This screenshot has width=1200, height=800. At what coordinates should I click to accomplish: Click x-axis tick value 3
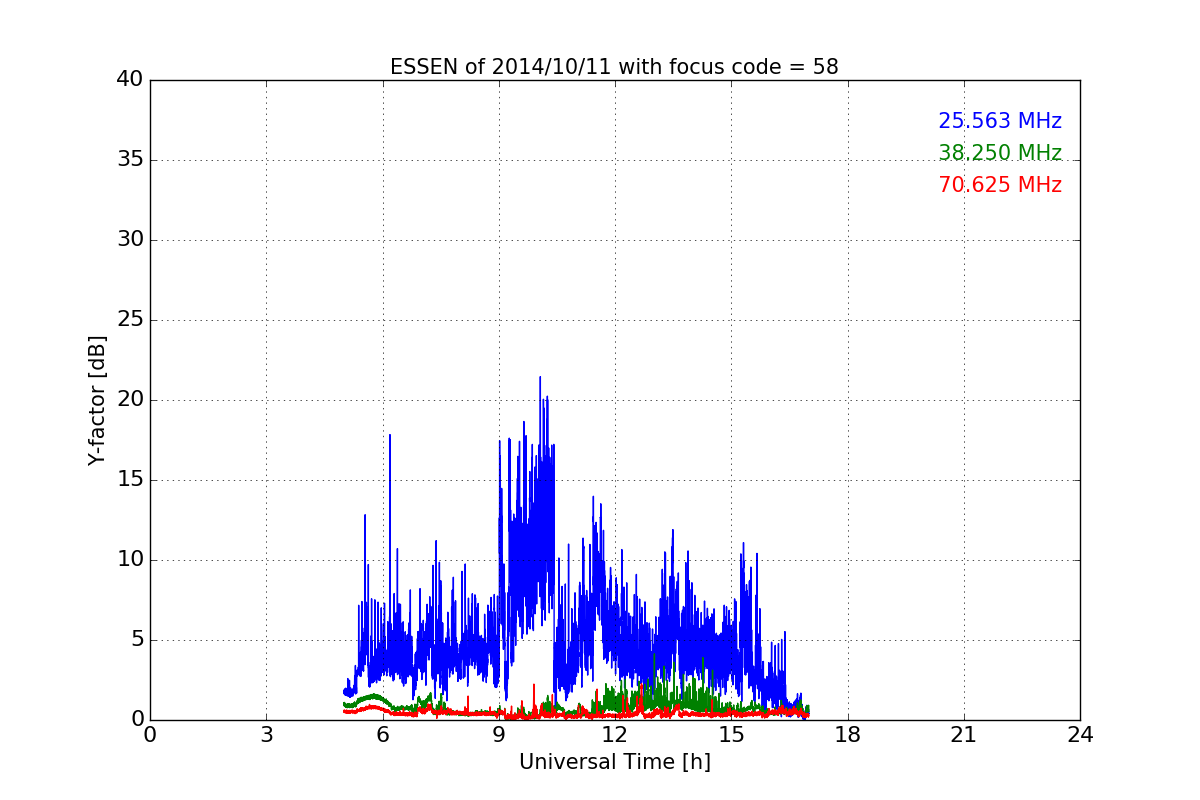coord(266,735)
